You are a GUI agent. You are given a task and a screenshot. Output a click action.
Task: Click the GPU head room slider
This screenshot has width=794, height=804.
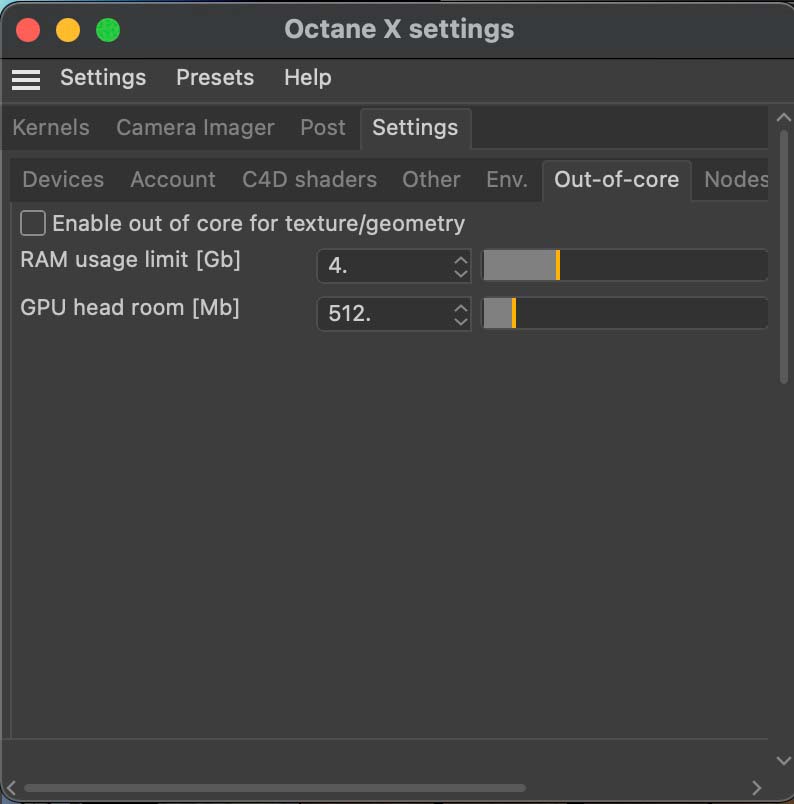click(625, 313)
